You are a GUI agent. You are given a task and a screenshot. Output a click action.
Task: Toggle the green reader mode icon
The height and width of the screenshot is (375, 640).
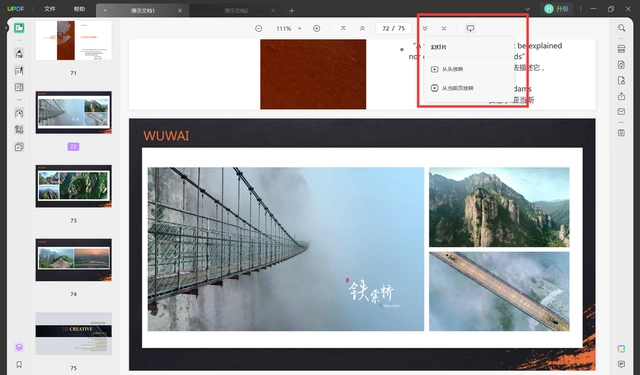pyautogui.click(x=19, y=27)
